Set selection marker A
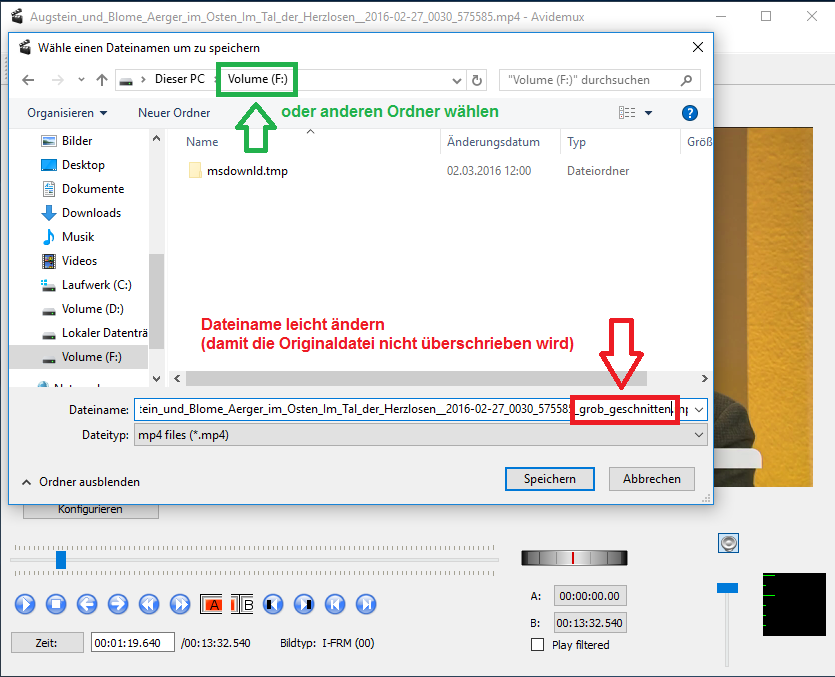Screen dimensions: 835x677 click(212, 604)
